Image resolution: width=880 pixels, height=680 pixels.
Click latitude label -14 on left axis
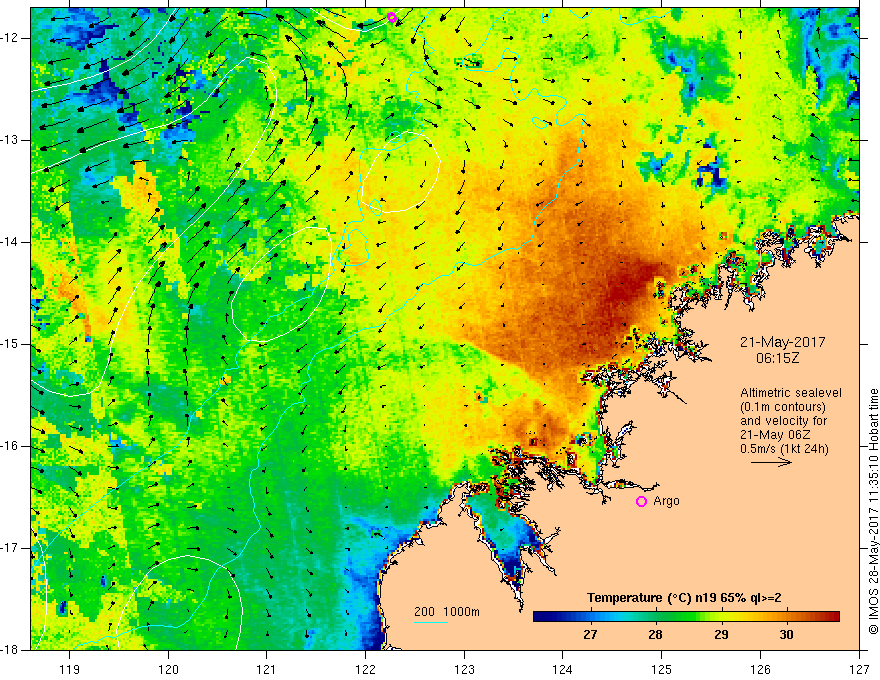[x=10, y=242]
